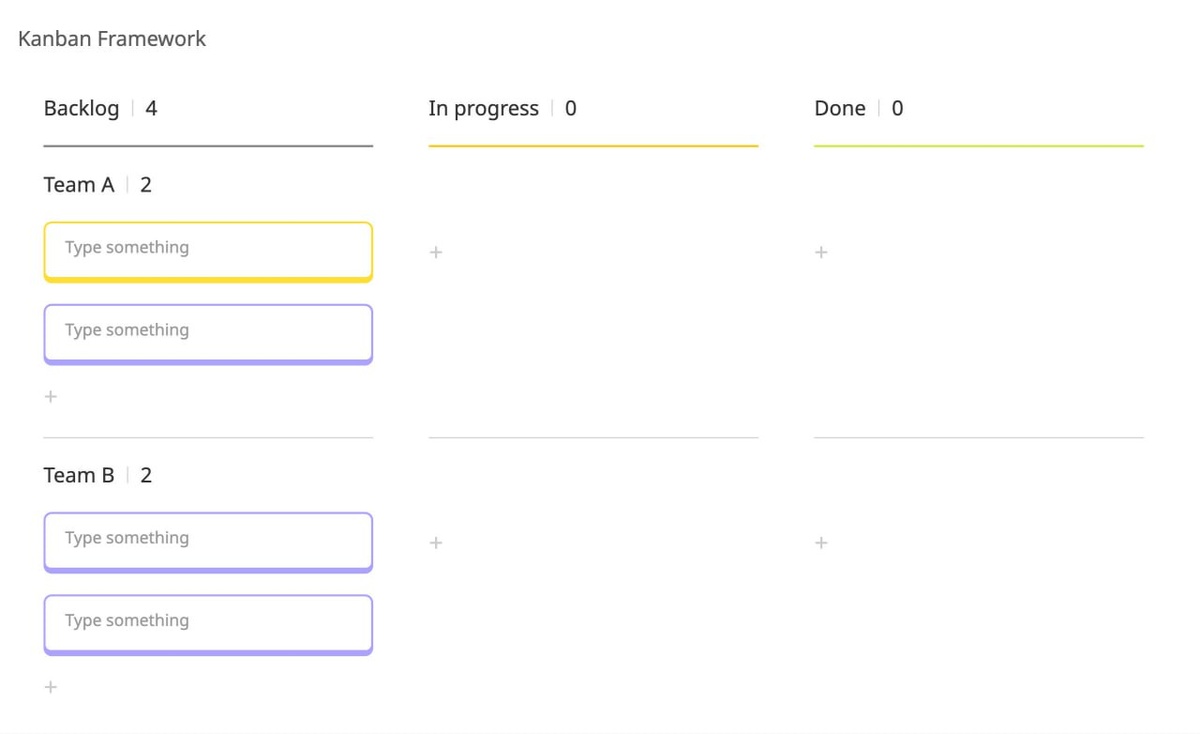Viewport: 1200px width, 734px height.
Task: Select the In progress column title
Action: click(x=483, y=109)
